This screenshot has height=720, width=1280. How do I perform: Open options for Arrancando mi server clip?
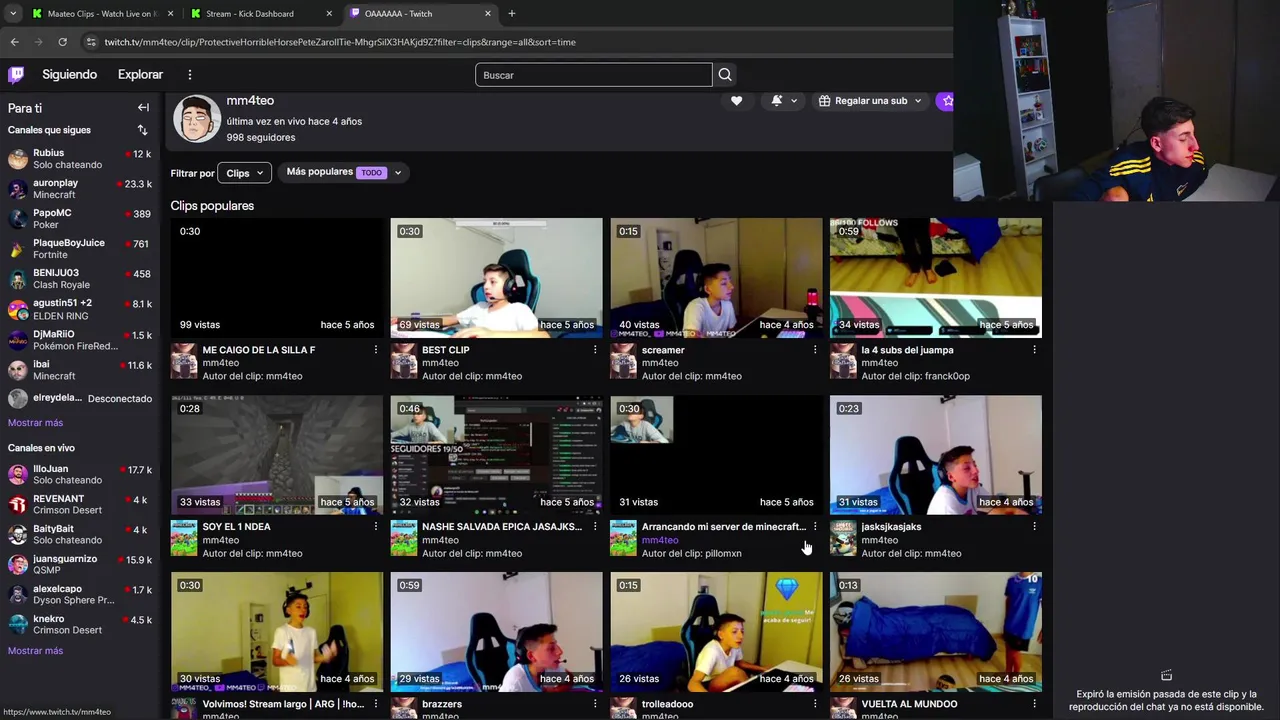pyautogui.click(x=815, y=527)
